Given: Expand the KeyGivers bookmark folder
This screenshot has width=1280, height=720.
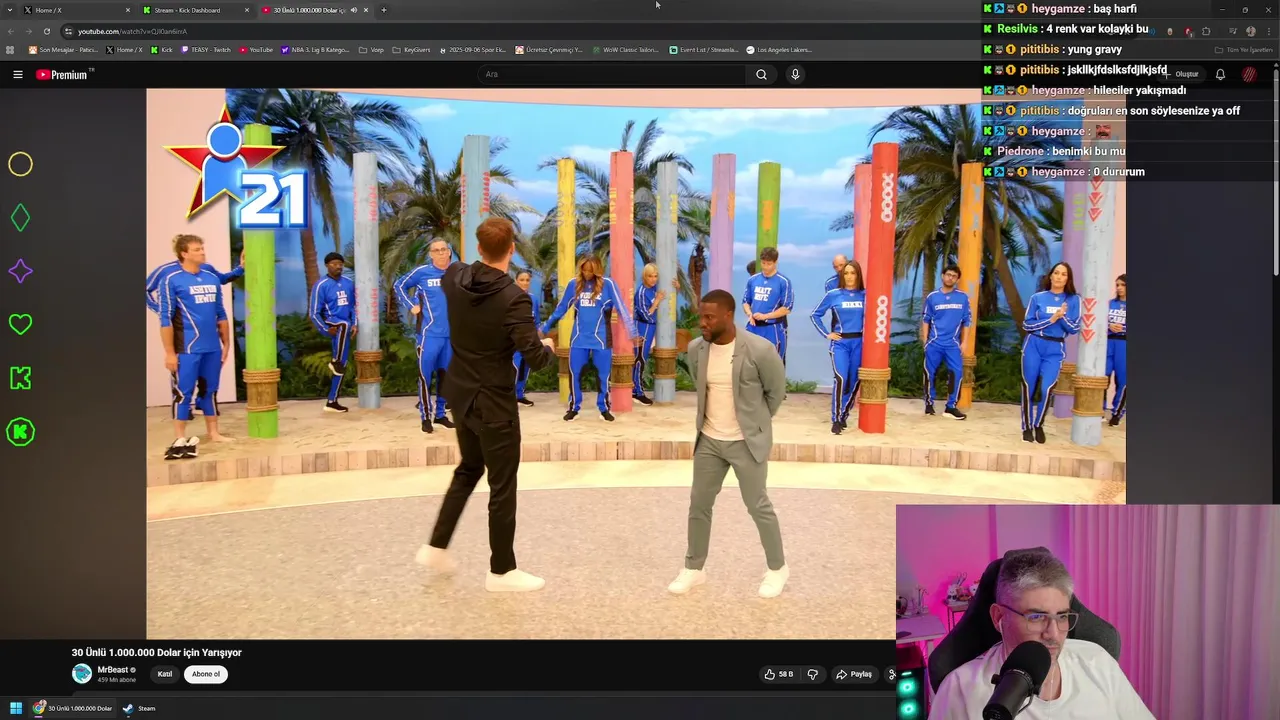Looking at the screenshot, I should click(x=411, y=50).
